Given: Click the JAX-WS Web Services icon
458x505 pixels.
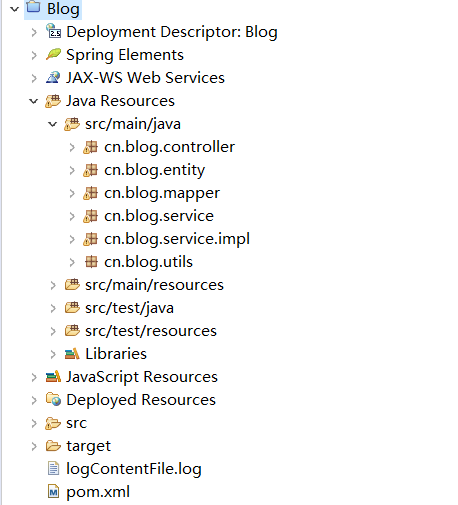Looking at the screenshot, I should click(53, 77).
